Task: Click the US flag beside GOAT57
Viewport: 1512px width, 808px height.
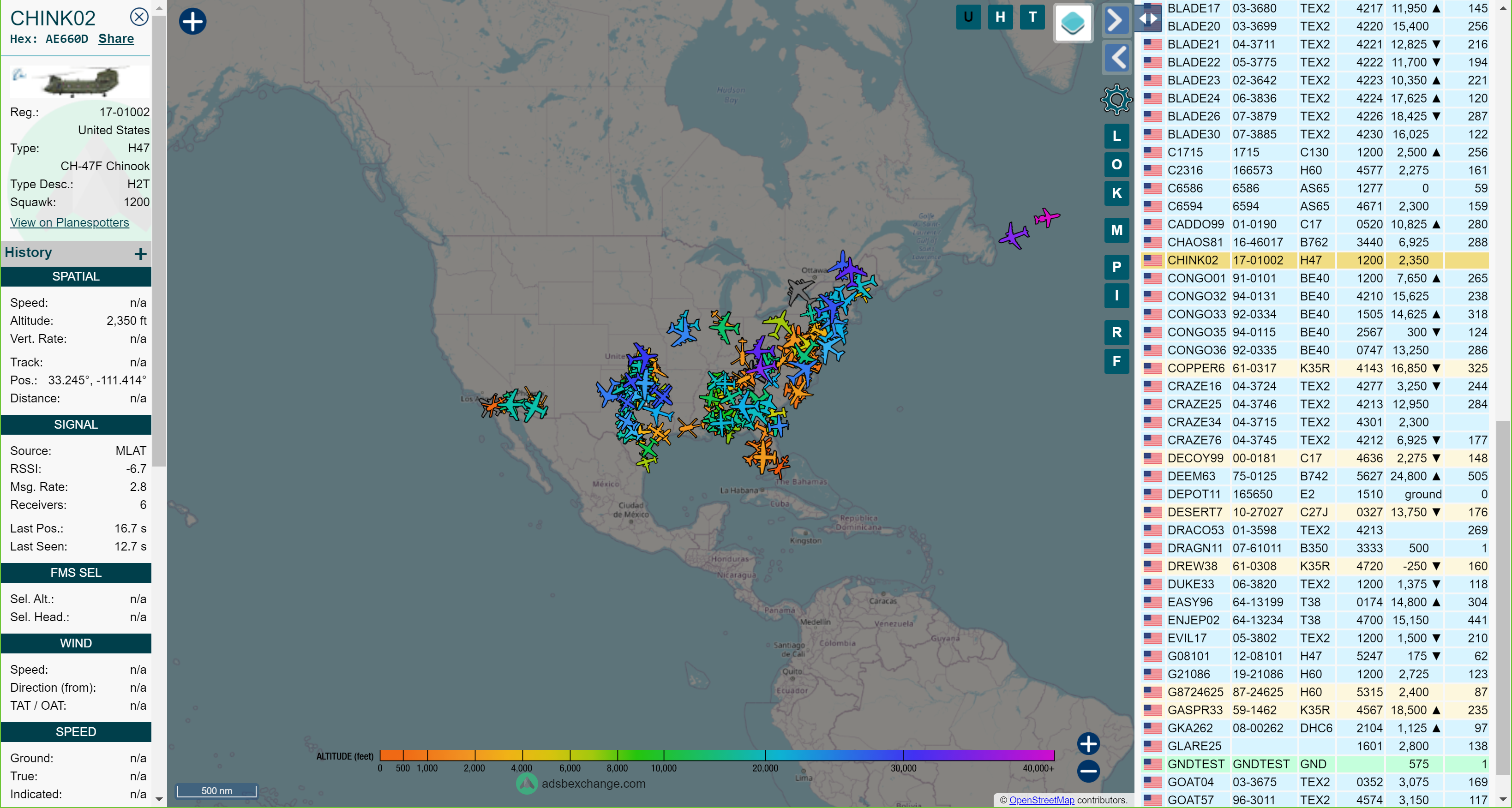Action: tap(1152, 800)
